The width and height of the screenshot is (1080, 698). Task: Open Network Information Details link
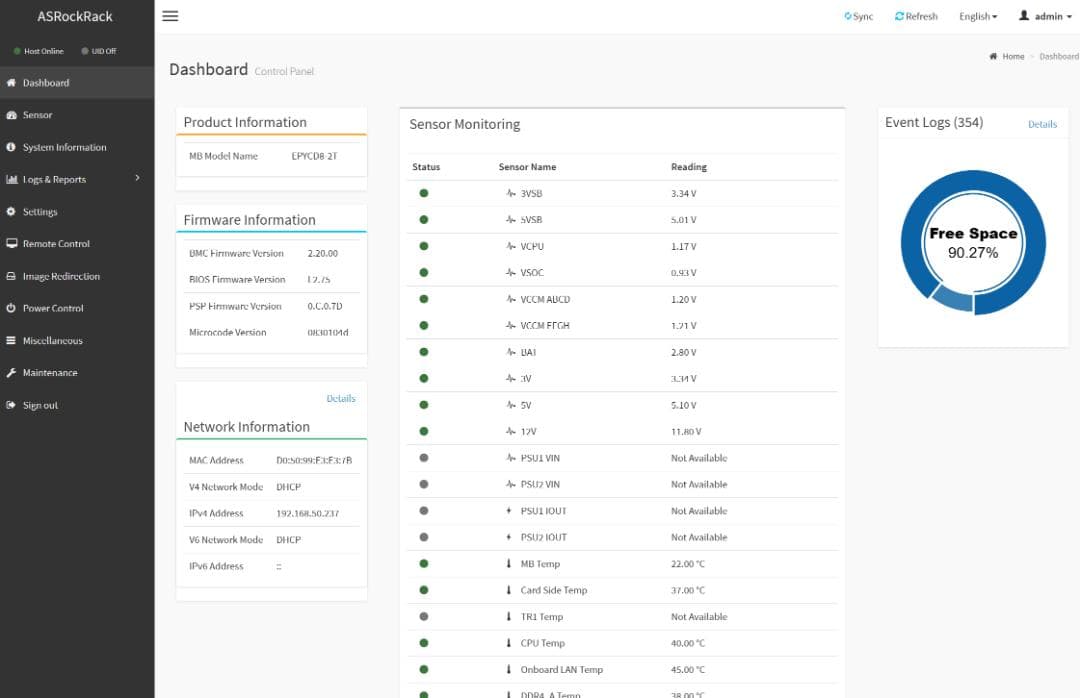tap(340, 398)
